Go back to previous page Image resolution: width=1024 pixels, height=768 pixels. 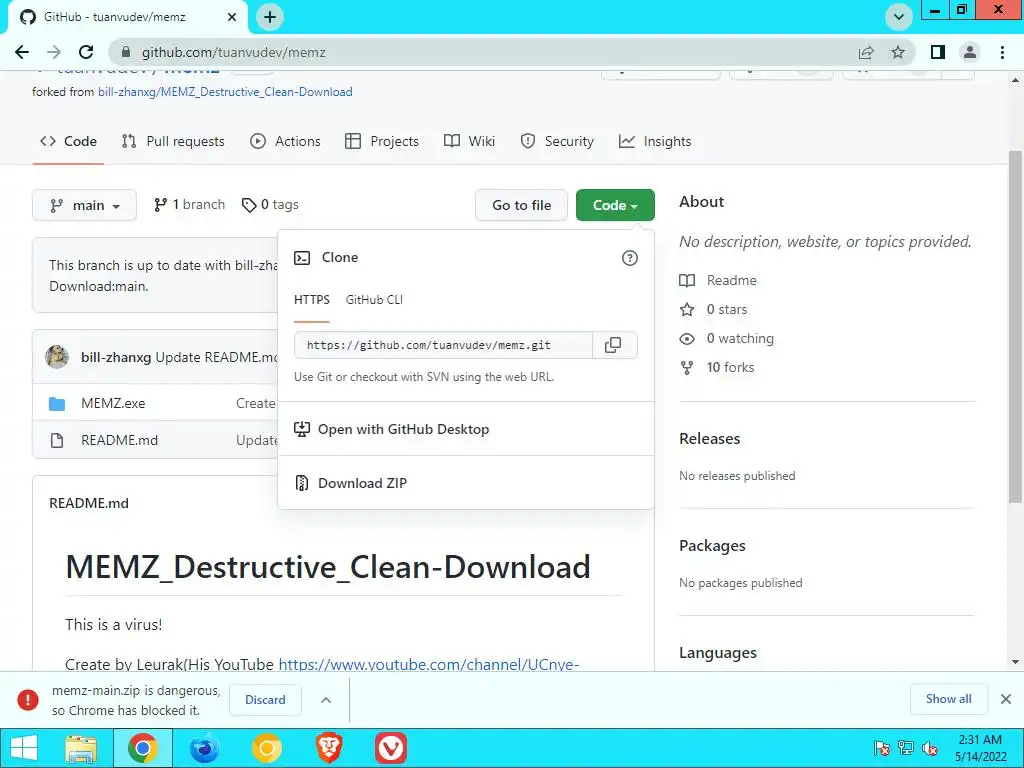click(x=22, y=52)
